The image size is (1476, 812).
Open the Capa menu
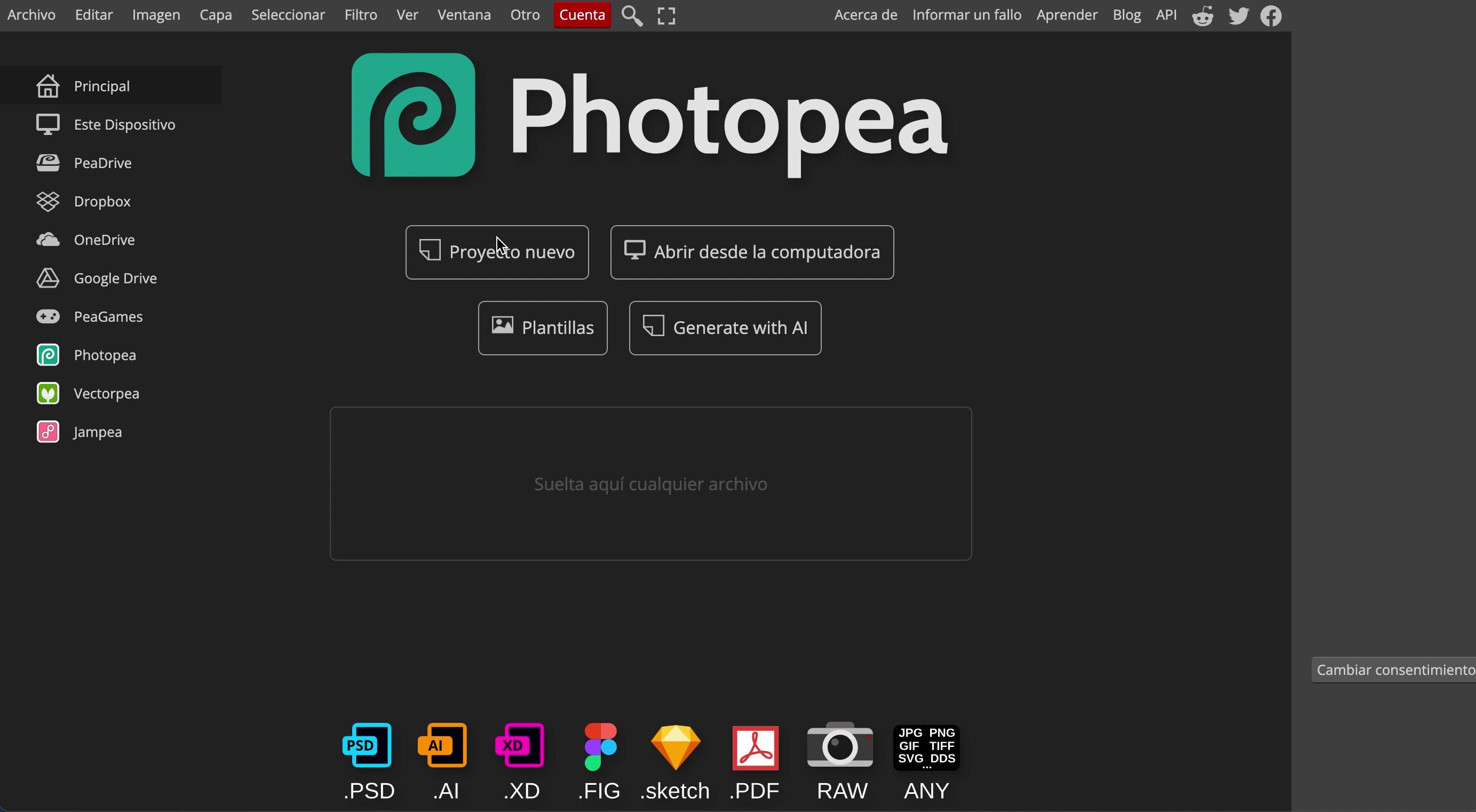[x=216, y=15]
